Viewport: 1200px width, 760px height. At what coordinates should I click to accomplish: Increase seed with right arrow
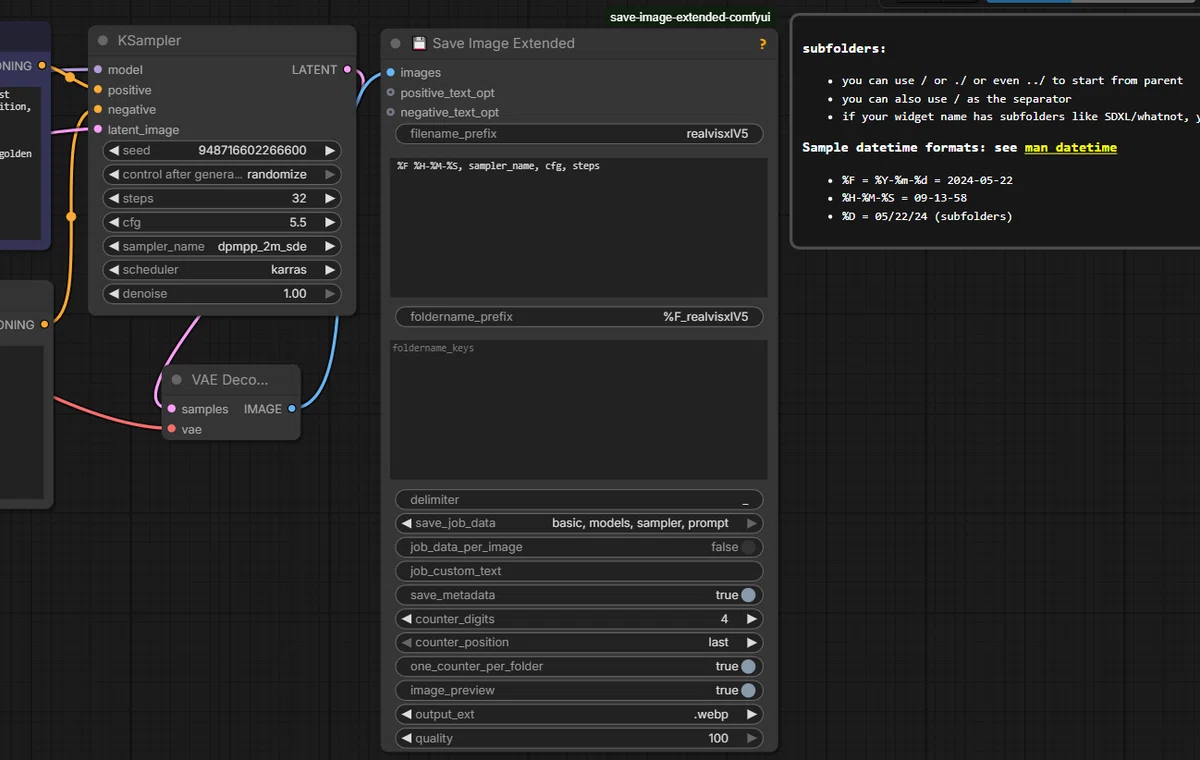pyautogui.click(x=330, y=151)
